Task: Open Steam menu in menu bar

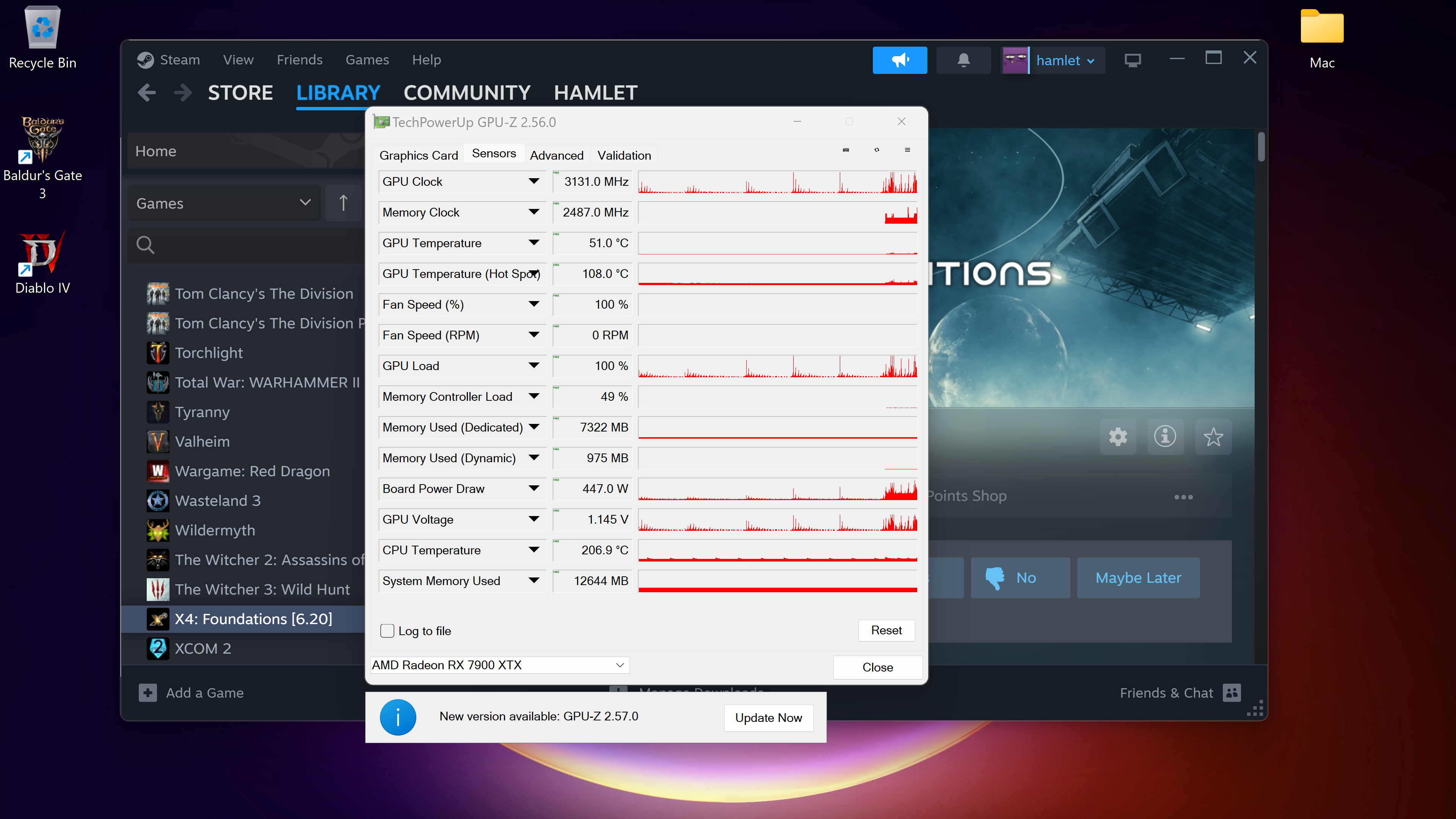Action: tap(180, 60)
